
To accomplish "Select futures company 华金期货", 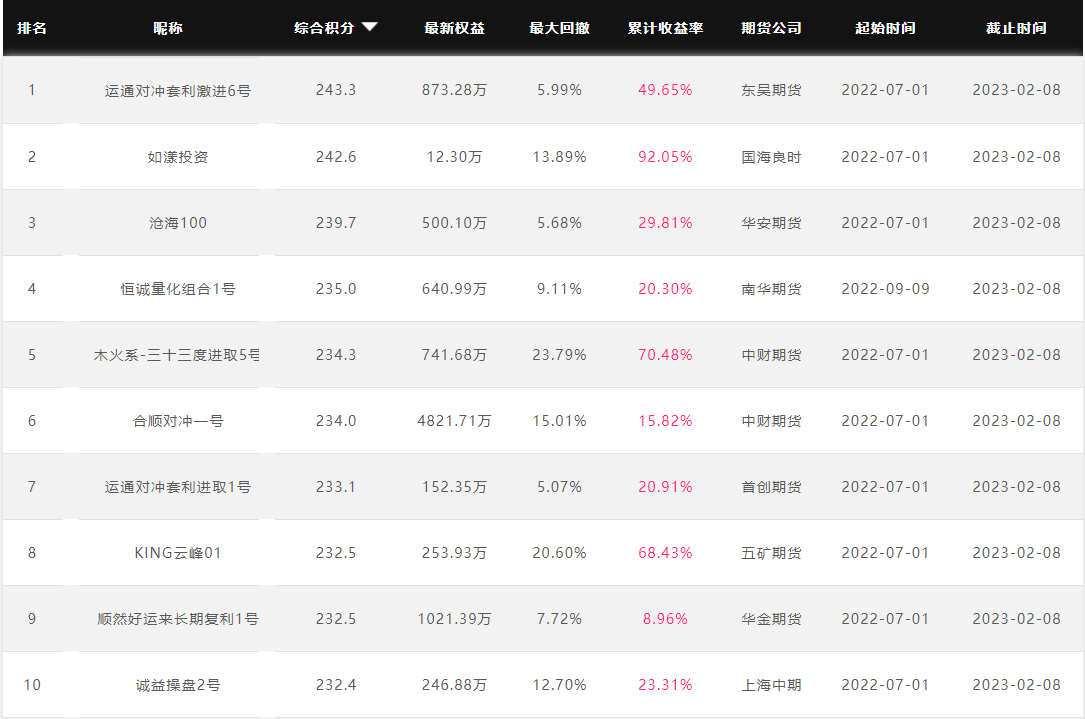I will (x=771, y=619).
